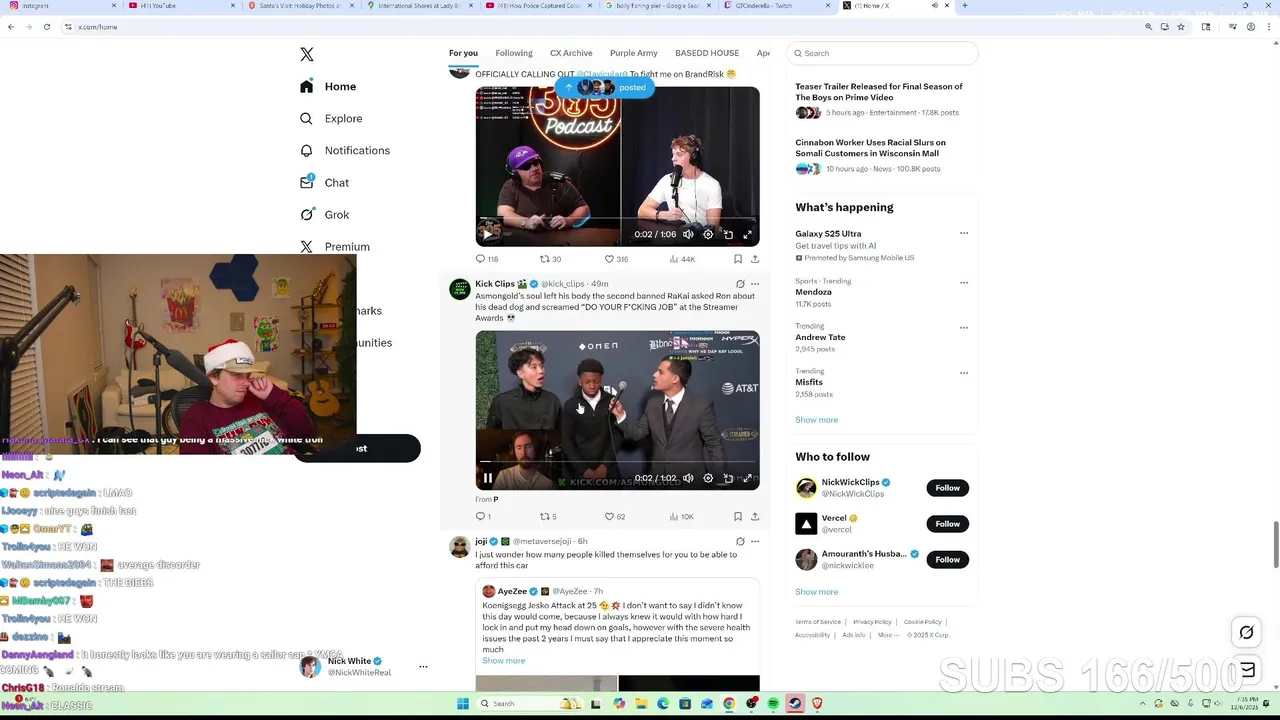Switch to the Purple Army tab
Image resolution: width=1280 pixels, height=720 pixels.
[634, 53]
